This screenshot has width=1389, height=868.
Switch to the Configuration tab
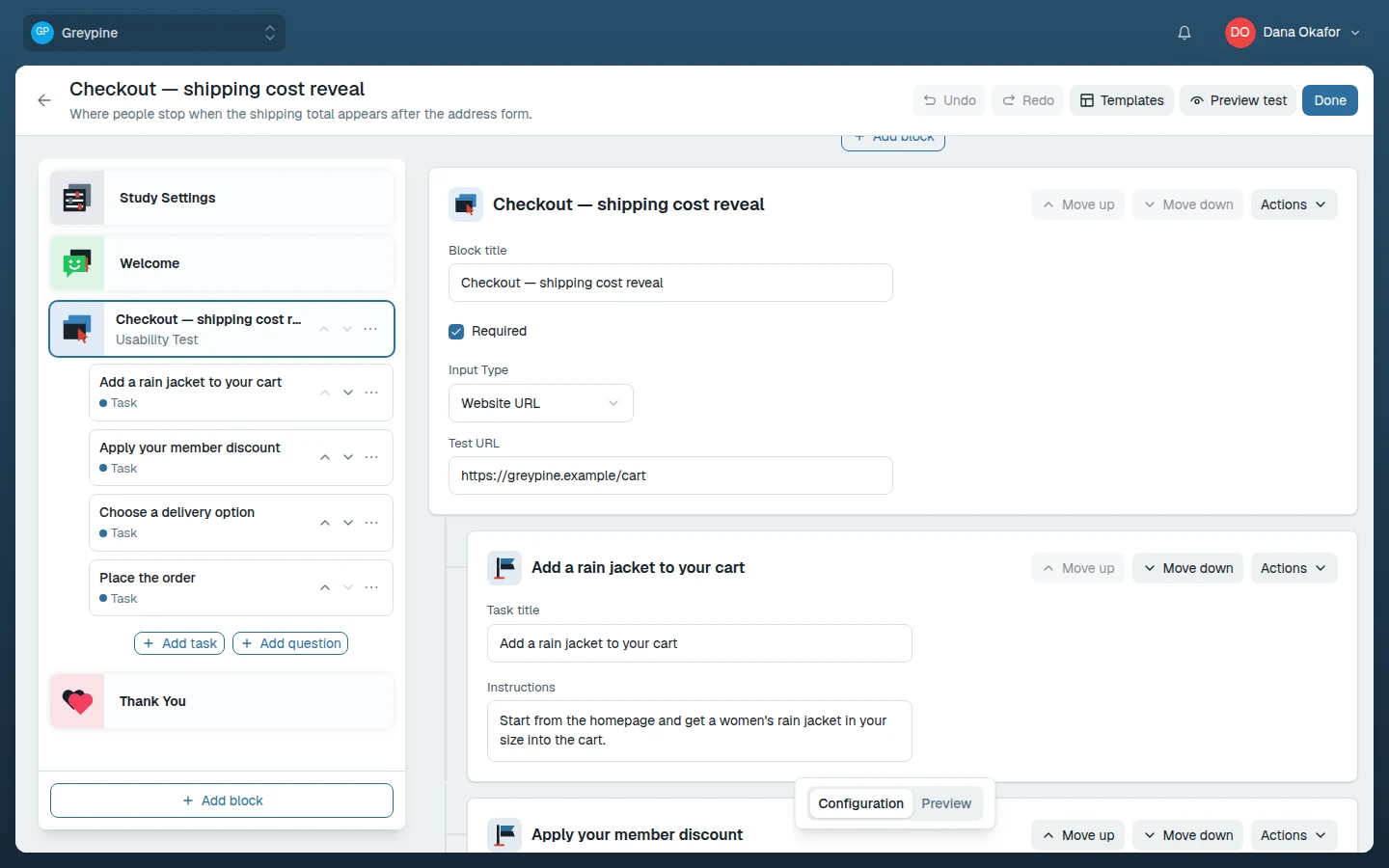(x=860, y=803)
